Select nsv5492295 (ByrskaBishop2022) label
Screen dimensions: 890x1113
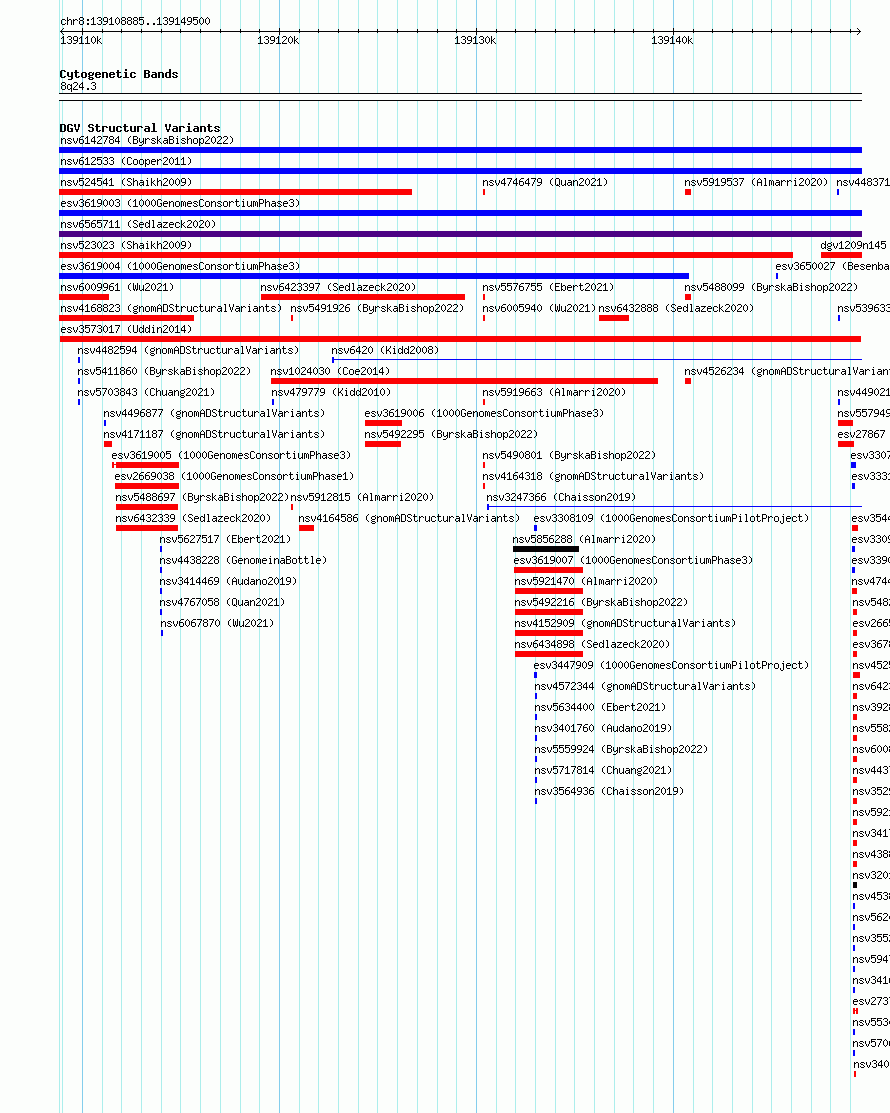[x=451, y=434]
